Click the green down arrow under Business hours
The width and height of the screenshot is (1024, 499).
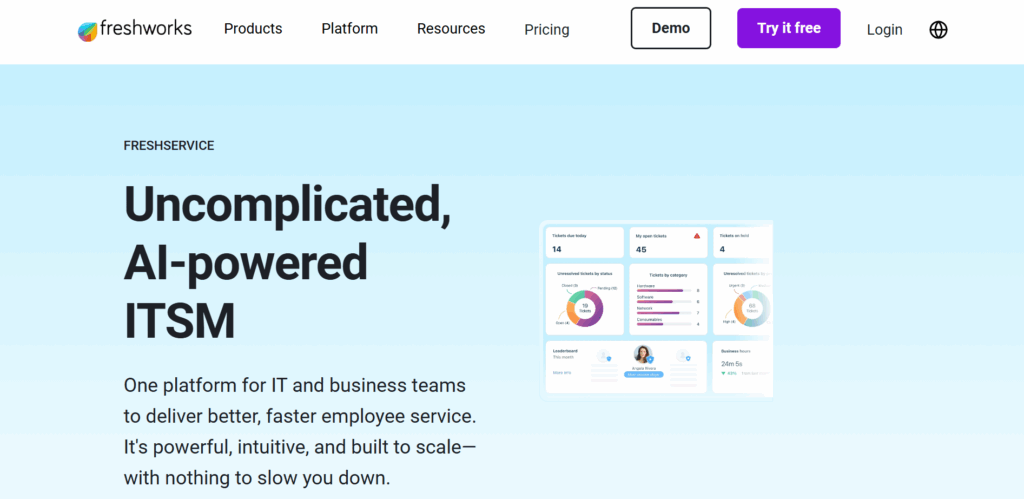(725, 374)
